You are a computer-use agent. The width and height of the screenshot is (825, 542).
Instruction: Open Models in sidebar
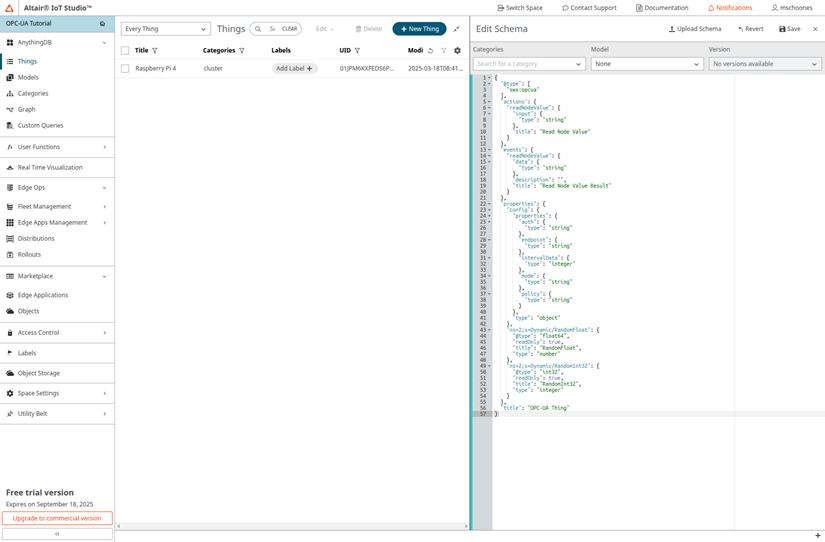[28, 77]
